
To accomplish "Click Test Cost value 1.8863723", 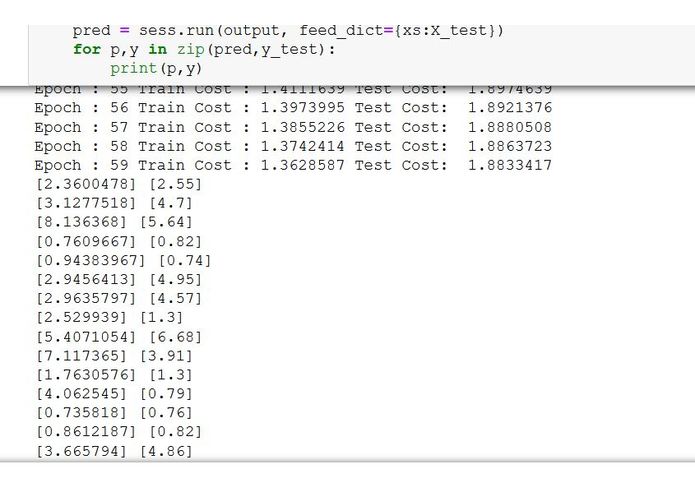I will tap(510, 146).
